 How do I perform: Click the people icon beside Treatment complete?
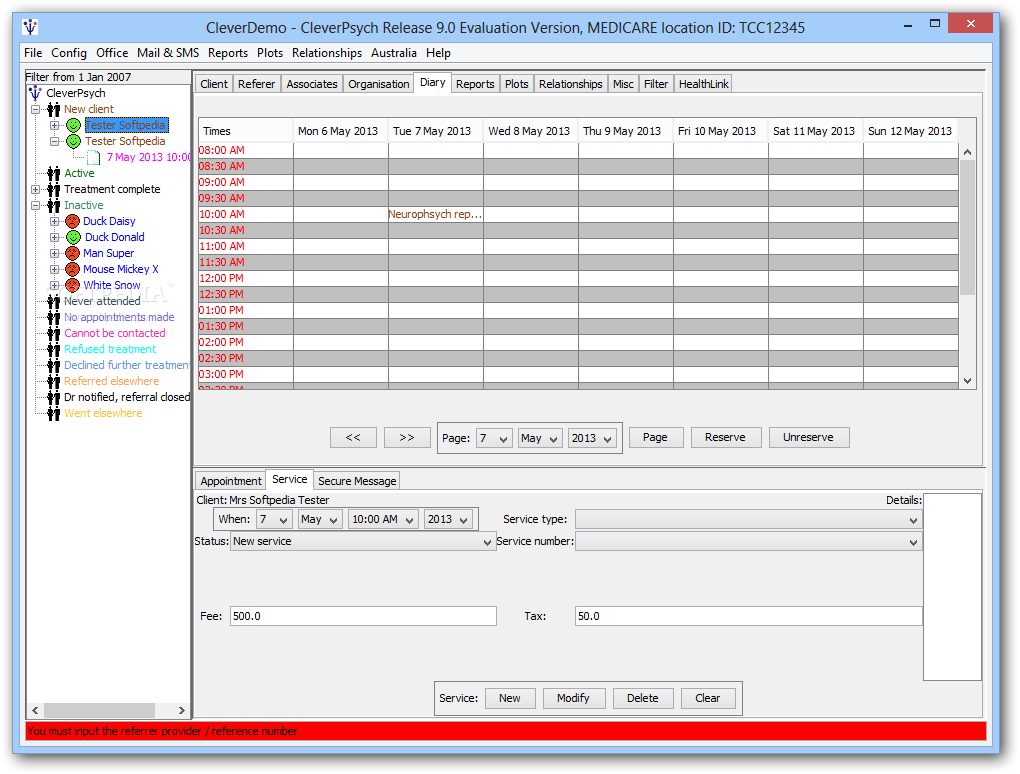(x=53, y=189)
